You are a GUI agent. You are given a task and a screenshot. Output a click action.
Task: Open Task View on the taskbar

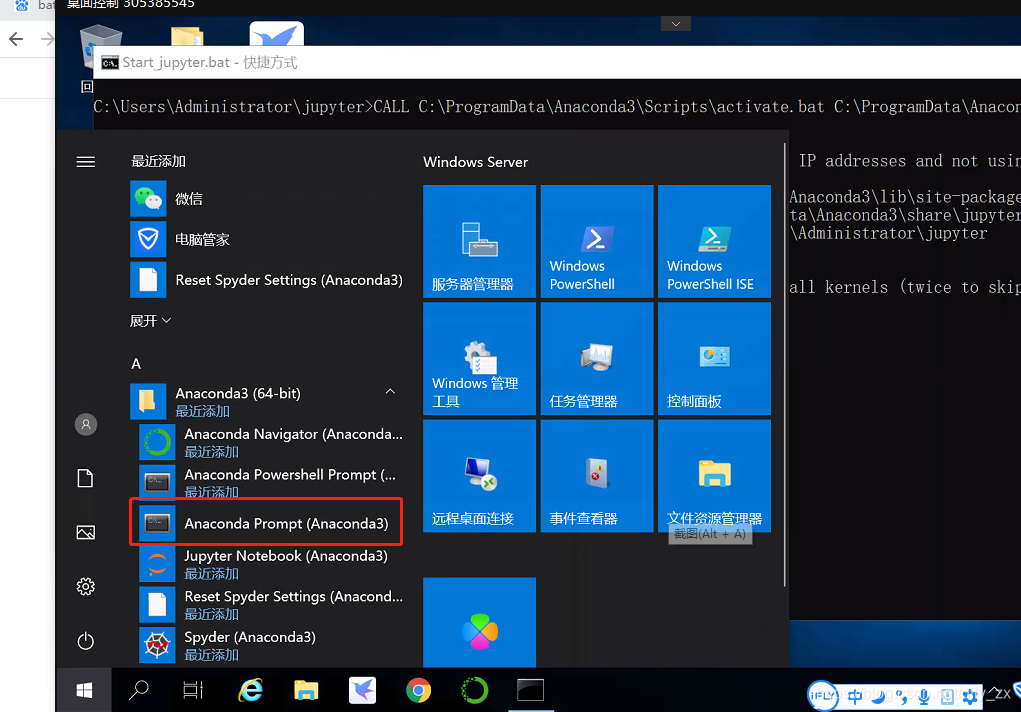pyautogui.click(x=193, y=690)
